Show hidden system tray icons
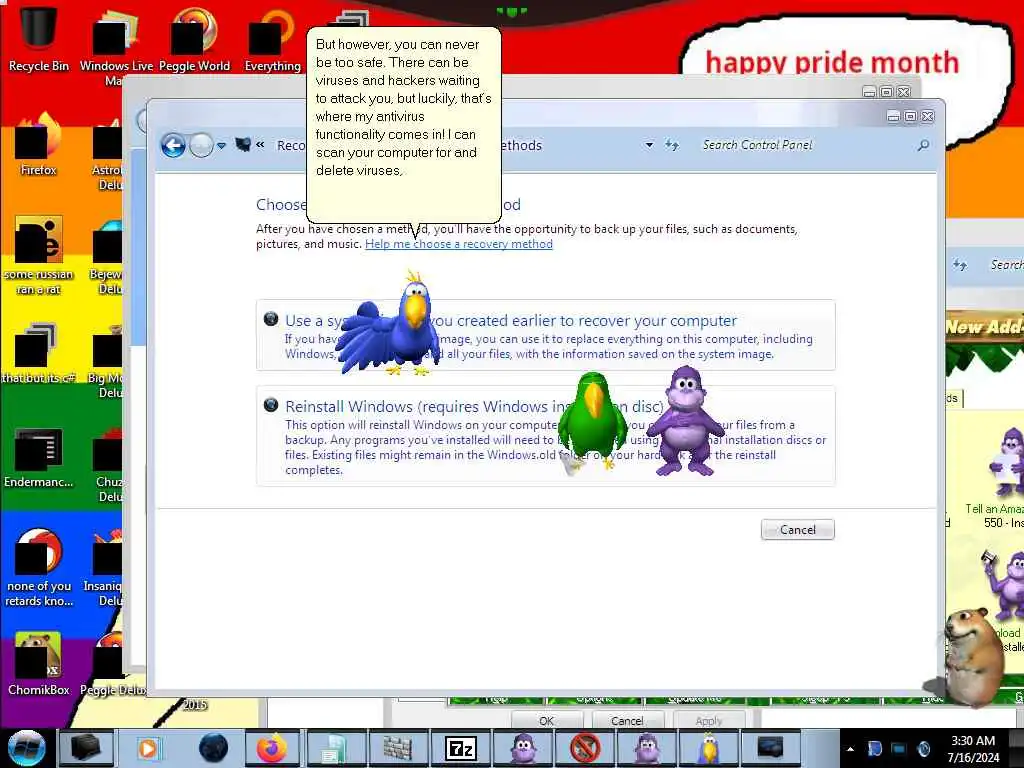The image size is (1024, 768). click(850, 749)
